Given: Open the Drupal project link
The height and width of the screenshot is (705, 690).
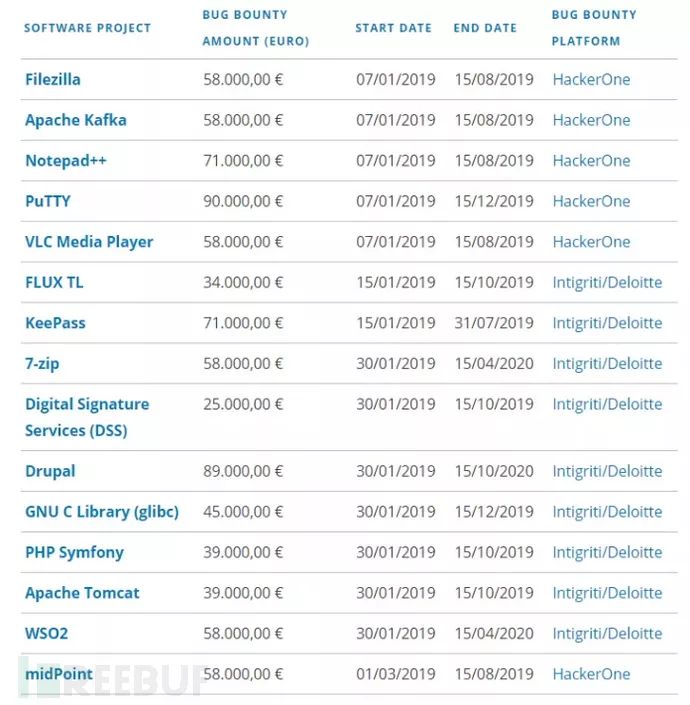Looking at the screenshot, I should click(50, 471).
